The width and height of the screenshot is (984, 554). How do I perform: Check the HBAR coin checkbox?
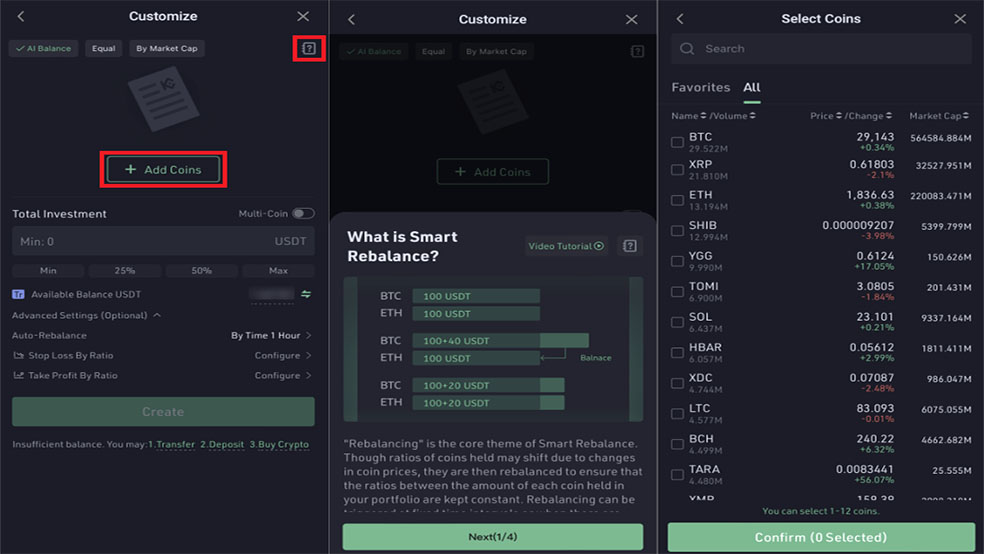677,353
